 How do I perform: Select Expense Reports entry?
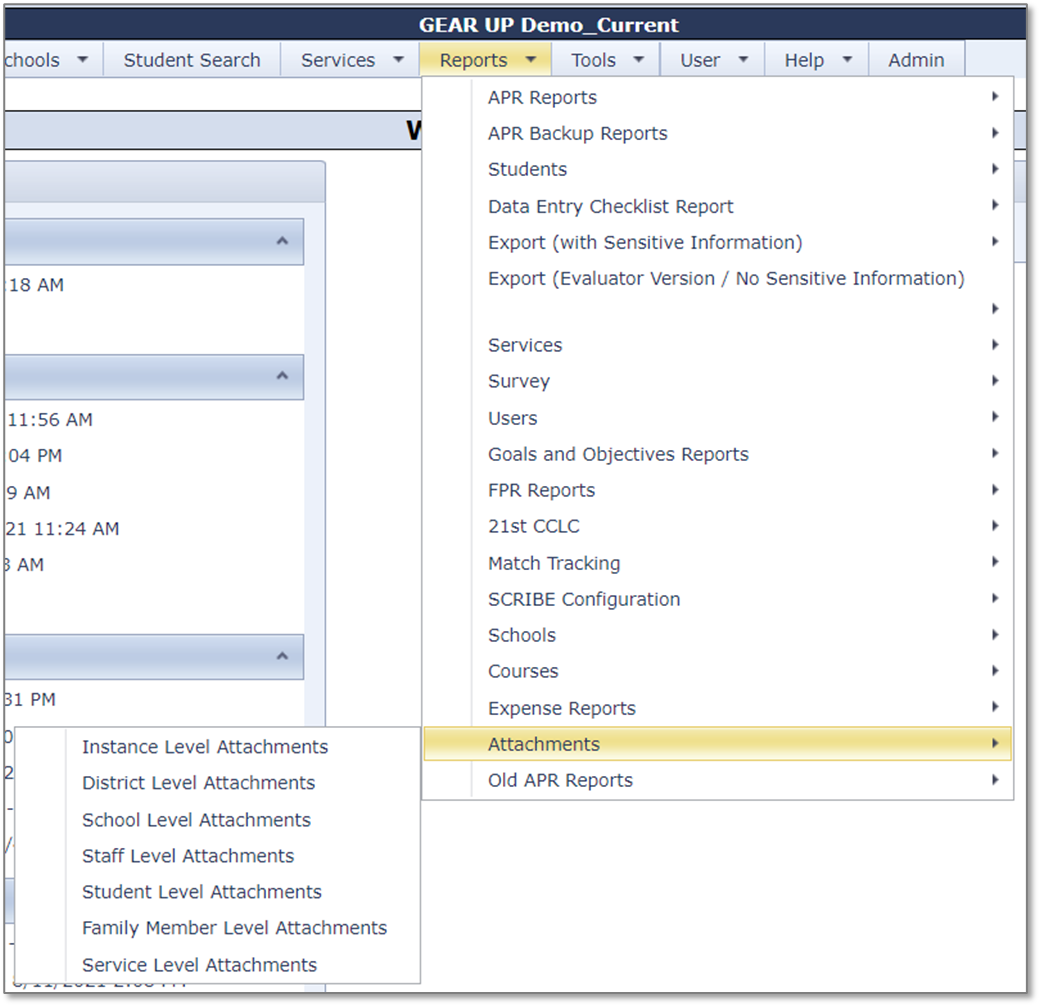point(717,708)
